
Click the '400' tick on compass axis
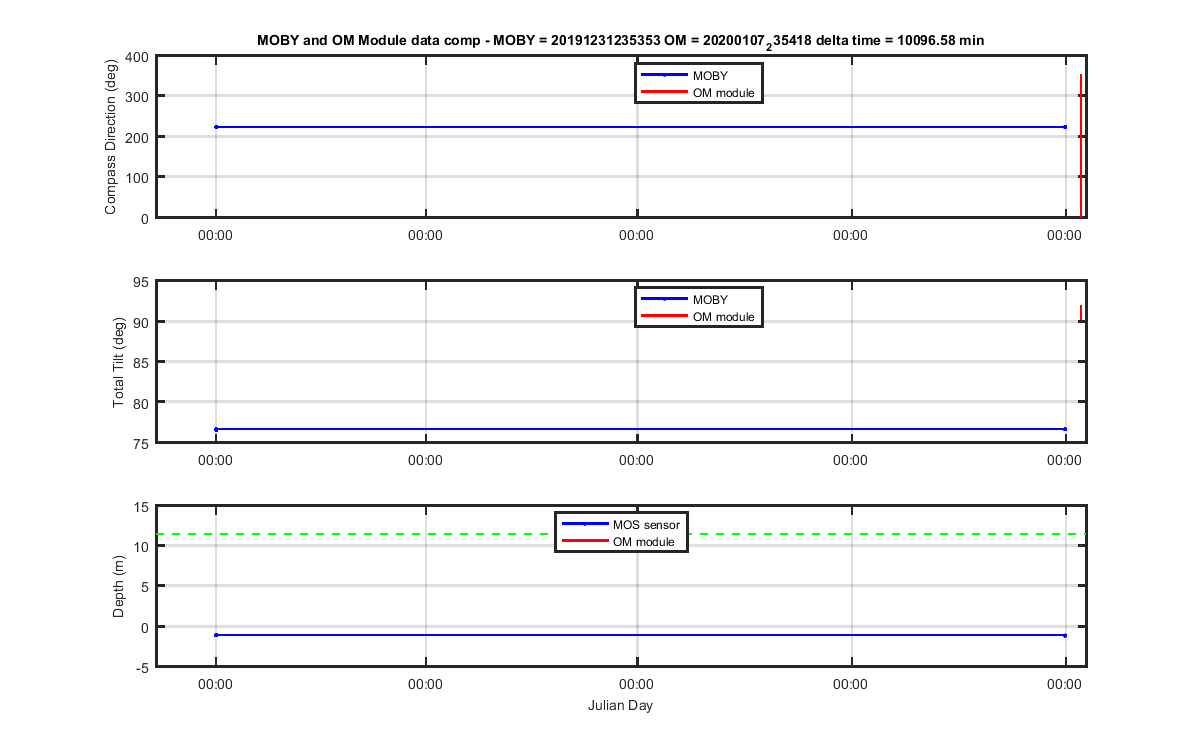139,56
